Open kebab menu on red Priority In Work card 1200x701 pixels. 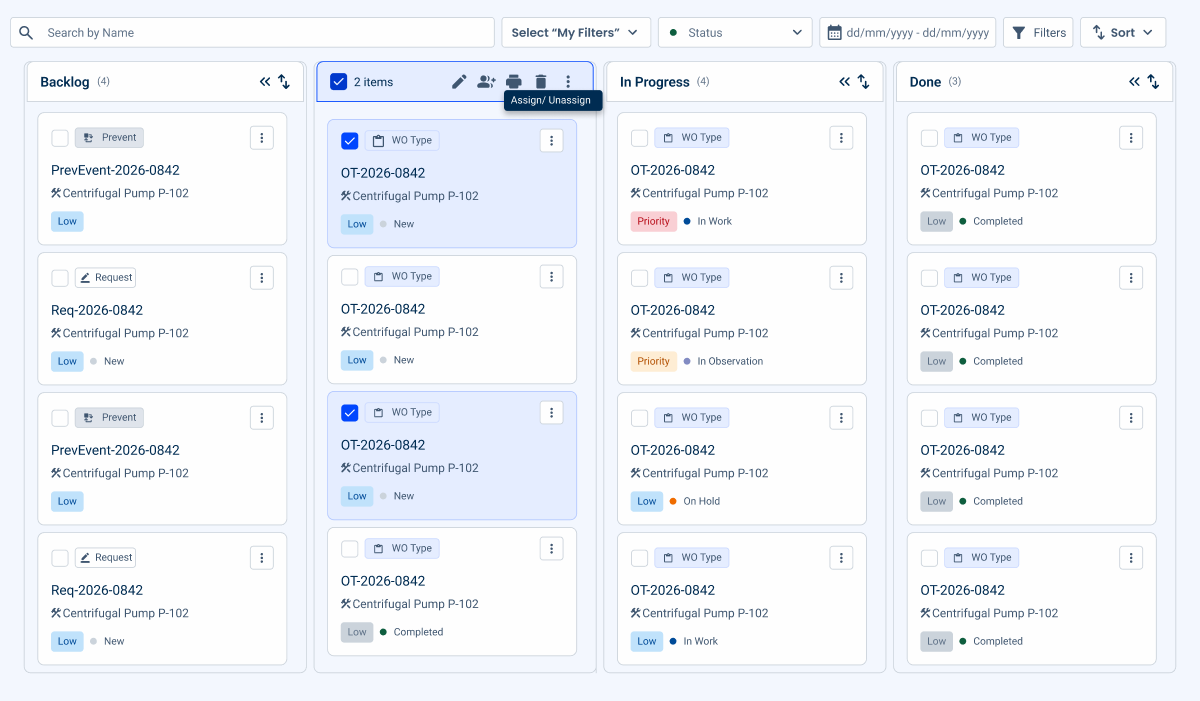tap(841, 138)
